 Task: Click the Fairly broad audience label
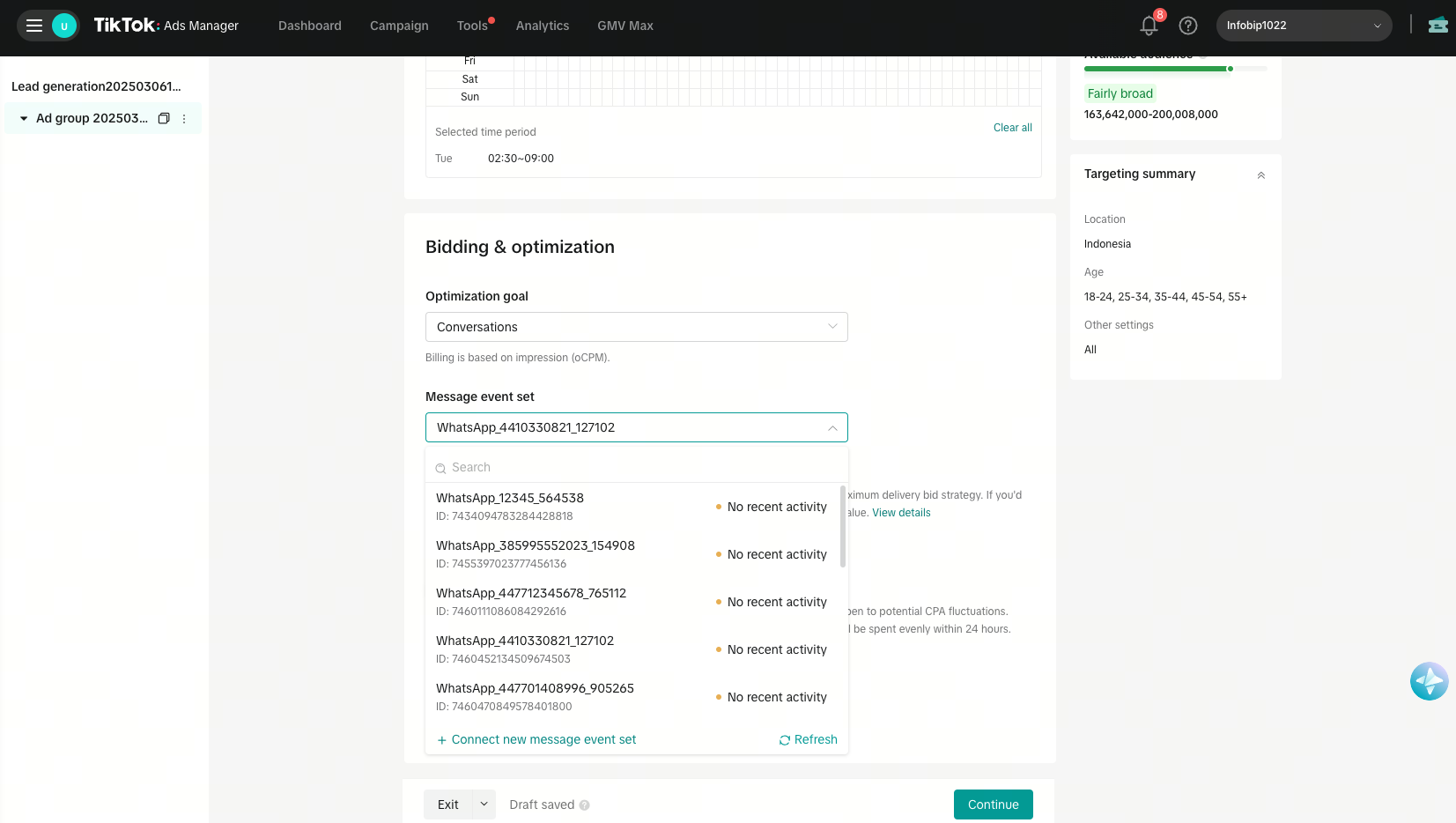[x=1120, y=93]
